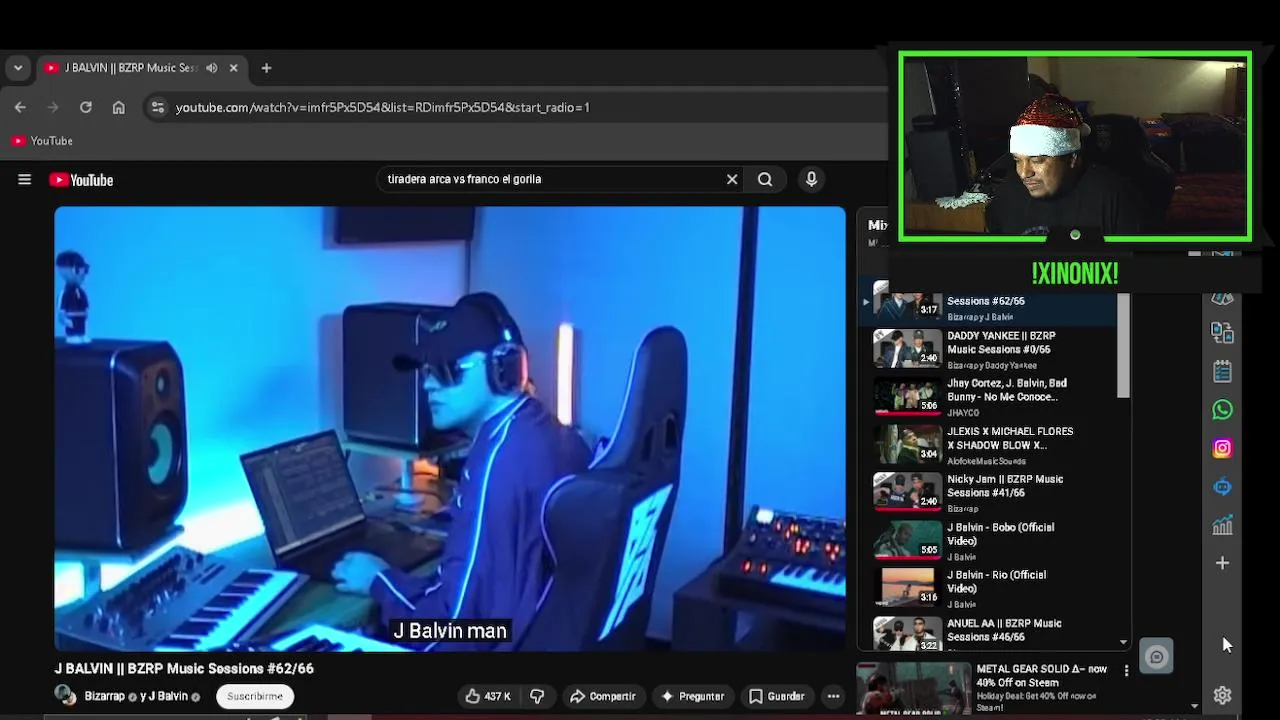This screenshot has width=1280, height=720.
Task: Click the playlist panel scrollbar thumb
Action: 1124,345
